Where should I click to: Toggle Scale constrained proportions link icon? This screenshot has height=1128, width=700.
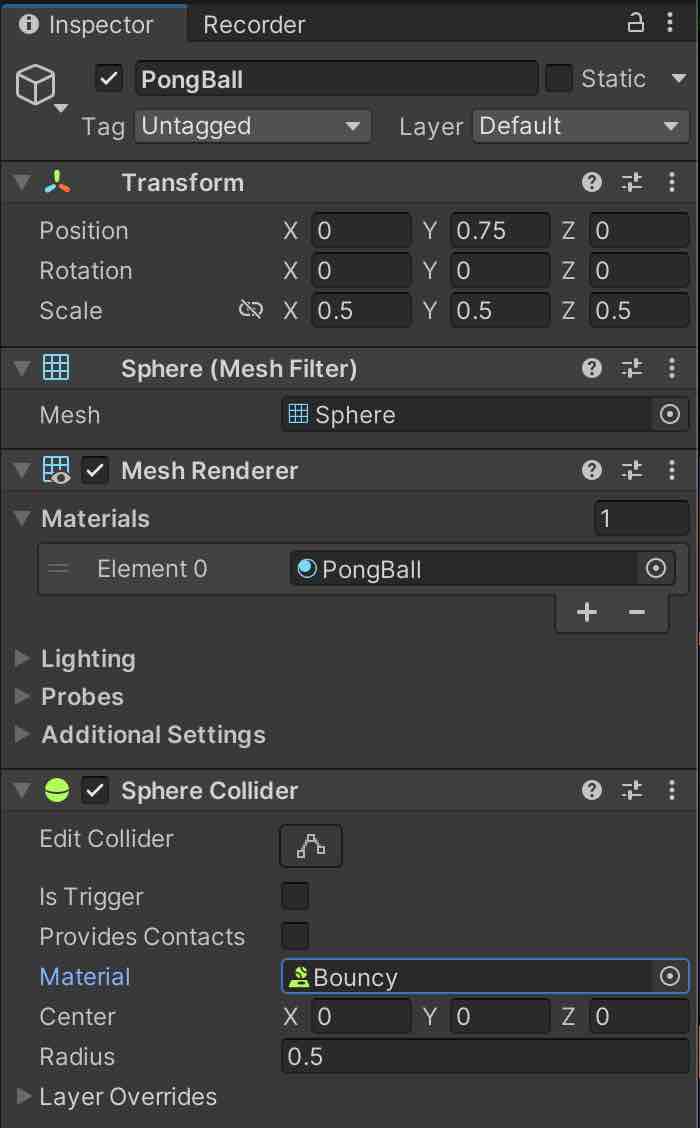250,310
